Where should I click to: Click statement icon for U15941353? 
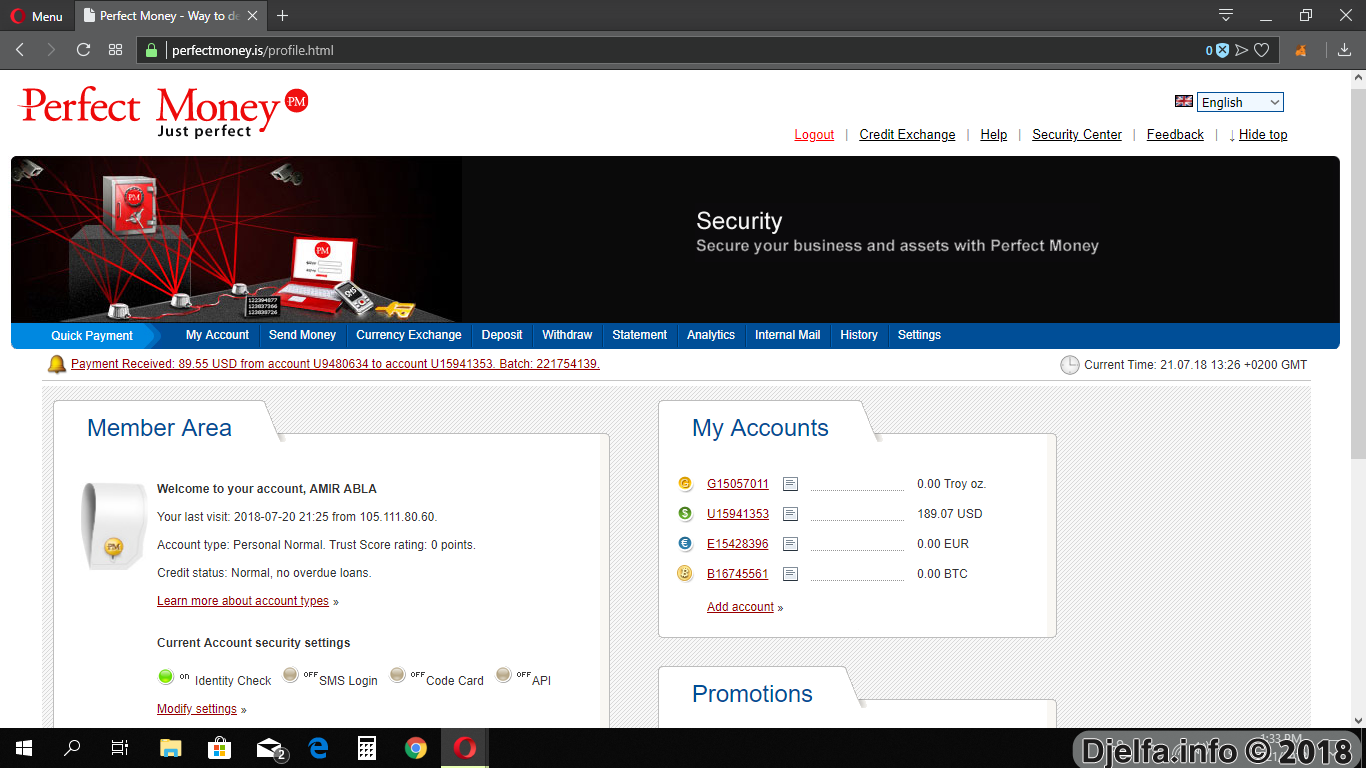tap(790, 514)
